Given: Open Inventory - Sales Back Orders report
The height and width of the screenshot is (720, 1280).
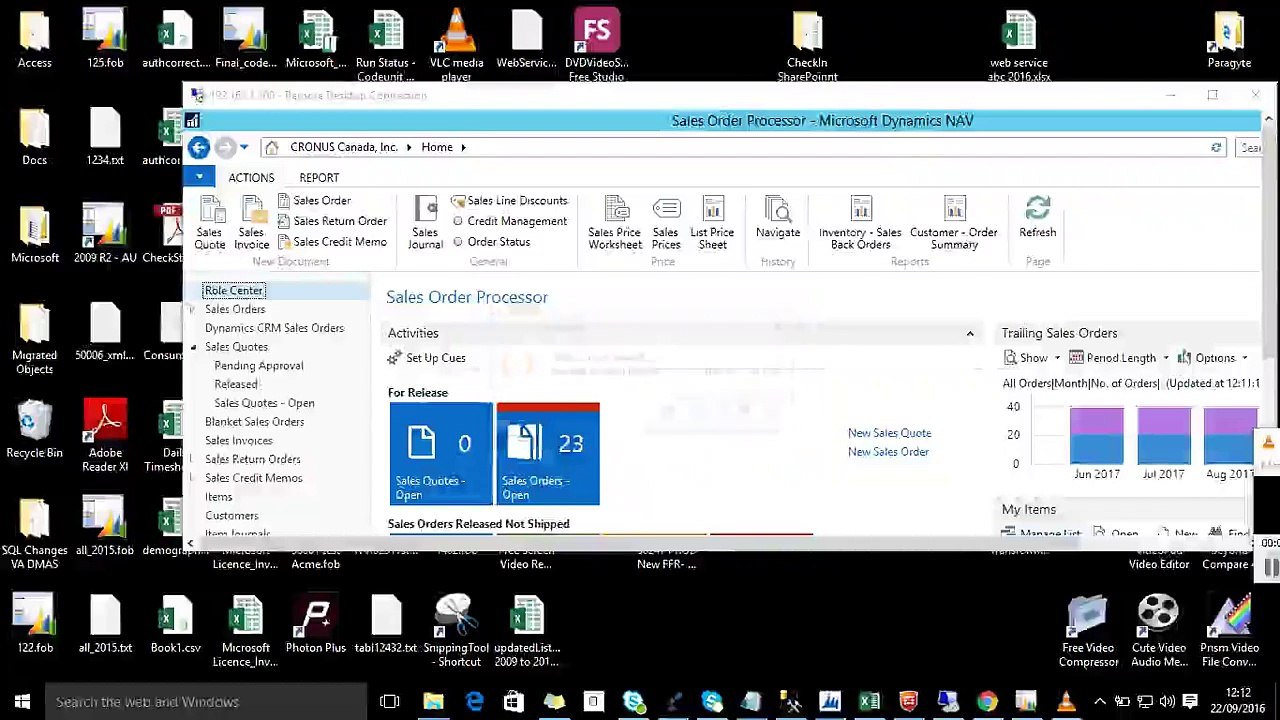Looking at the screenshot, I should pos(860,222).
